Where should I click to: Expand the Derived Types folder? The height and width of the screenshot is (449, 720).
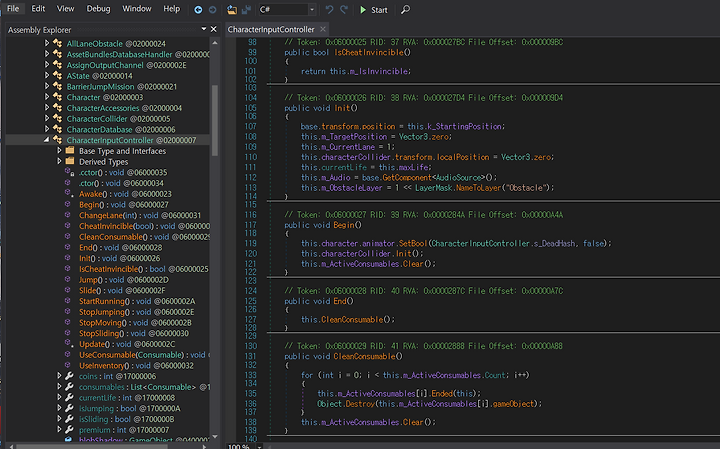(59, 161)
